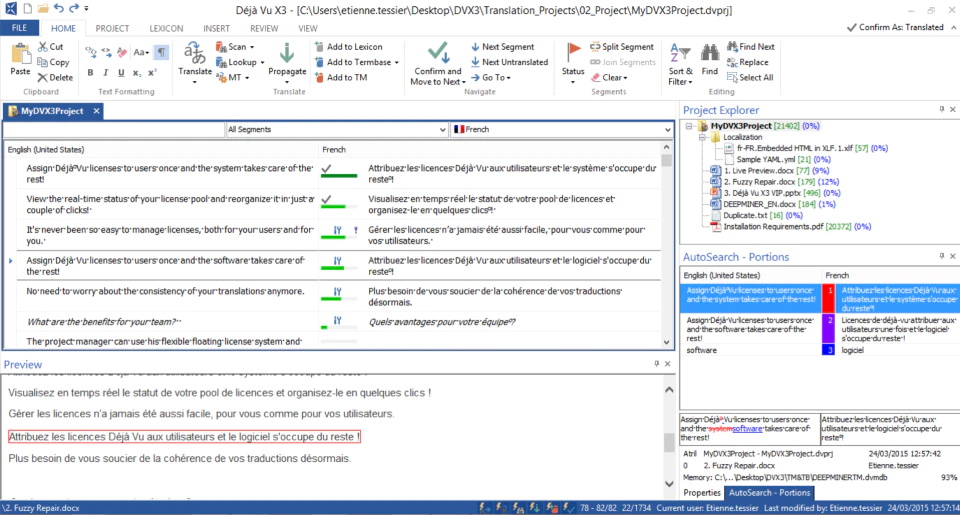Click Add to TM
This screenshot has height=515, width=960.
pos(341,77)
